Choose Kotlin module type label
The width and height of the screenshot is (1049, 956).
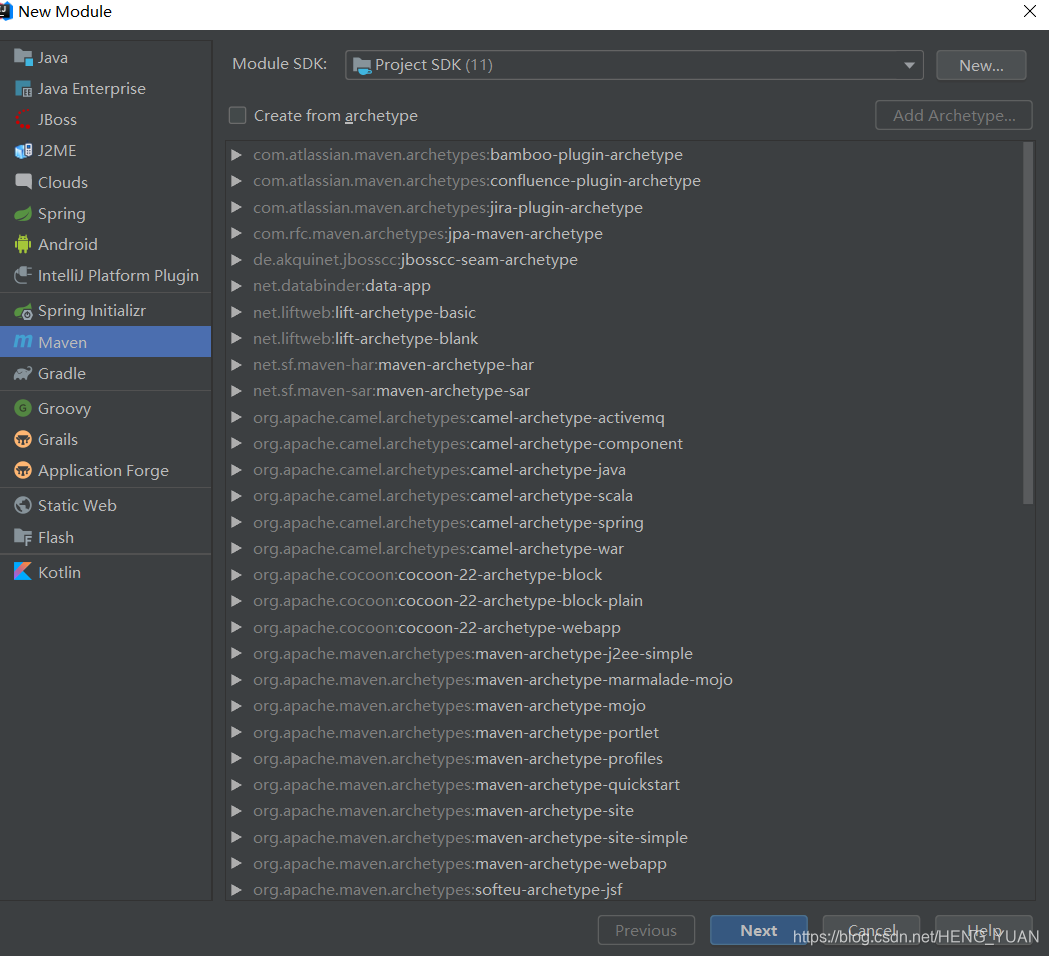pyautogui.click(x=60, y=572)
